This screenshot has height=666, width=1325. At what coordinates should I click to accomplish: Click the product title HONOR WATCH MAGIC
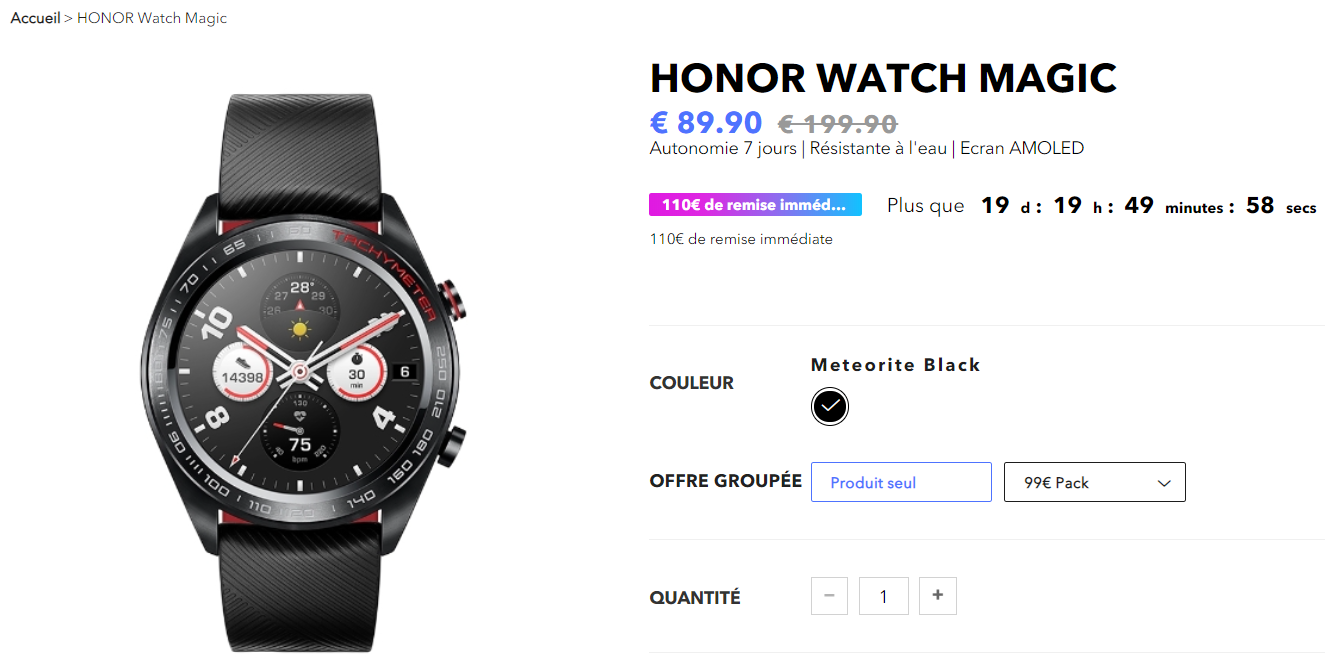click(883, 78)
